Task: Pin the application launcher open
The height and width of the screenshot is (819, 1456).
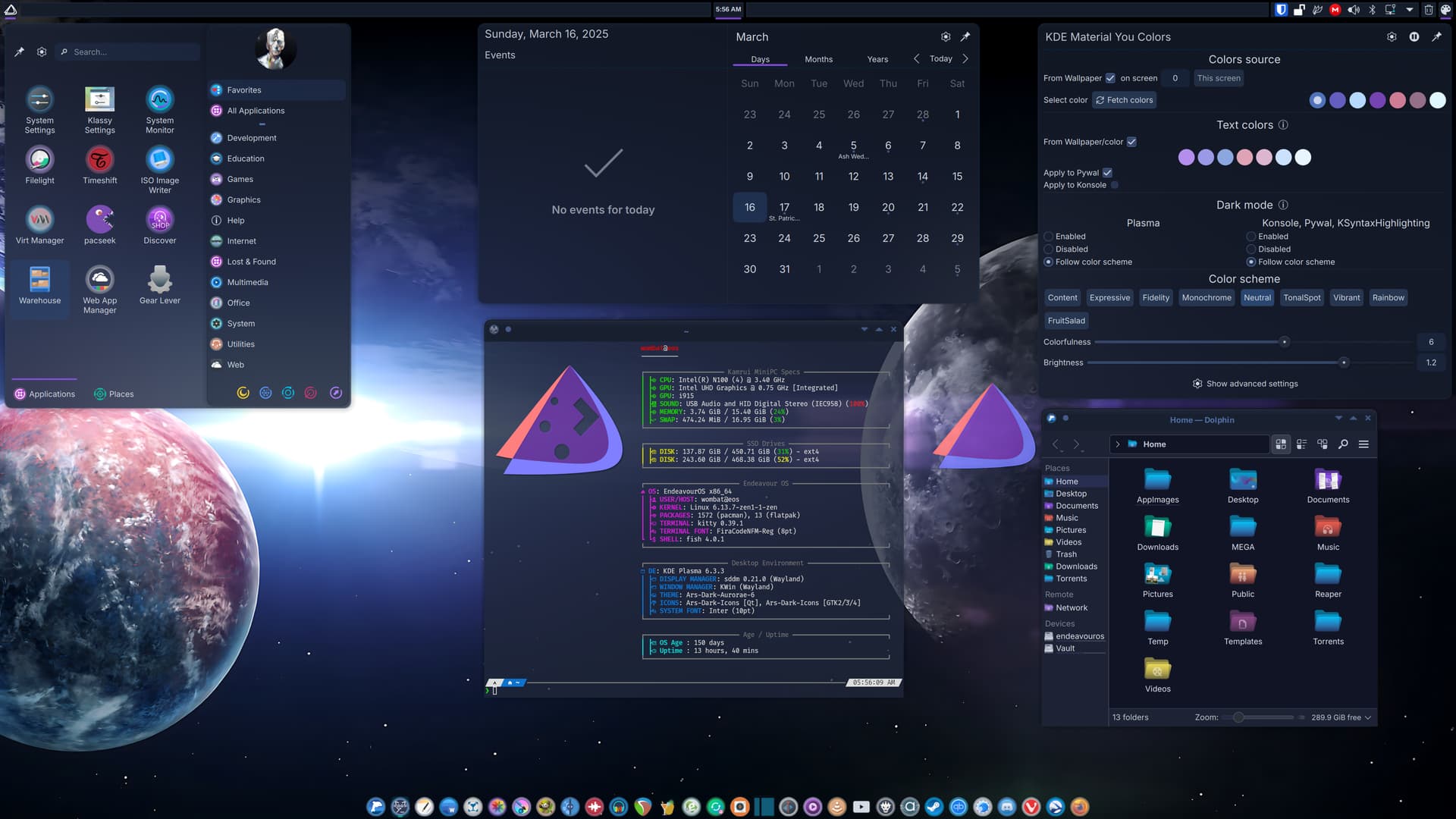Action: (x=20, y=52)
